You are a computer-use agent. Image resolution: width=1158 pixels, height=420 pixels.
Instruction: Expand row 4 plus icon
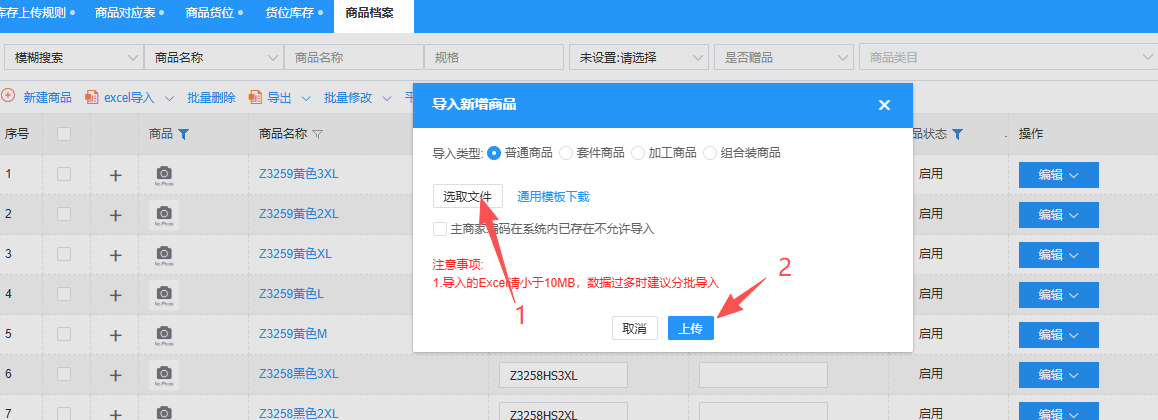click(x=115, y=295)
